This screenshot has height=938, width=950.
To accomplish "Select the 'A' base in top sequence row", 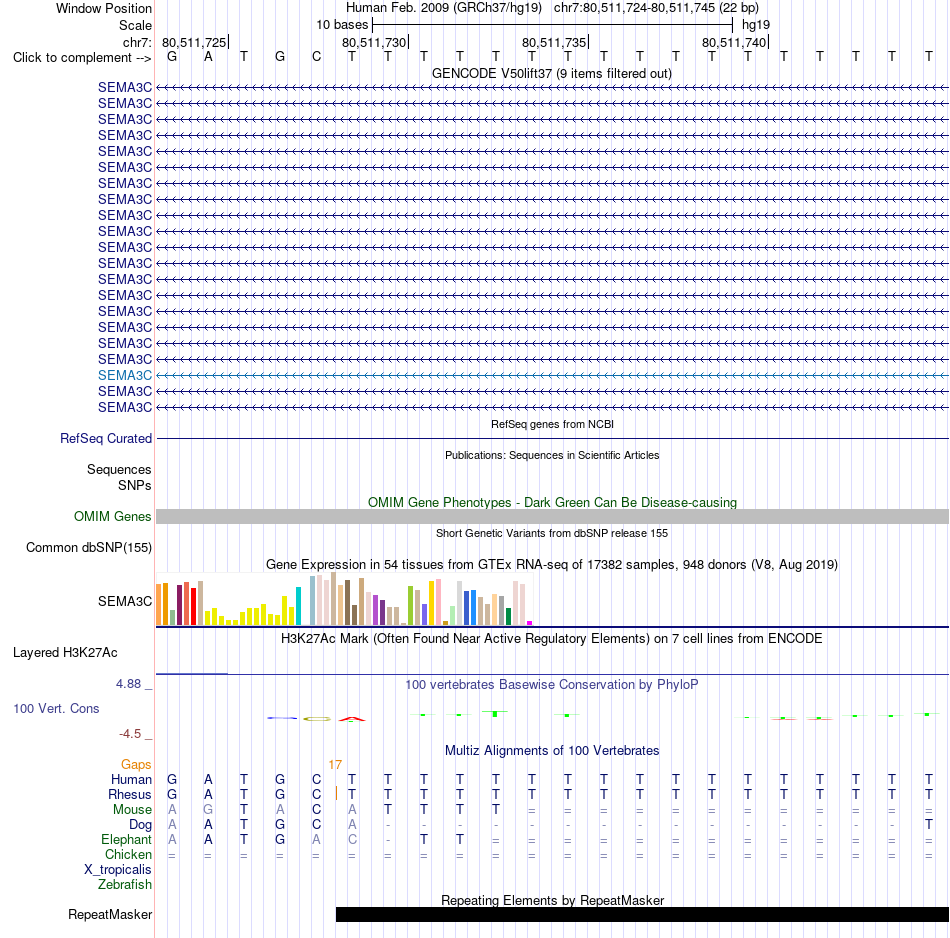I will 208,57.
